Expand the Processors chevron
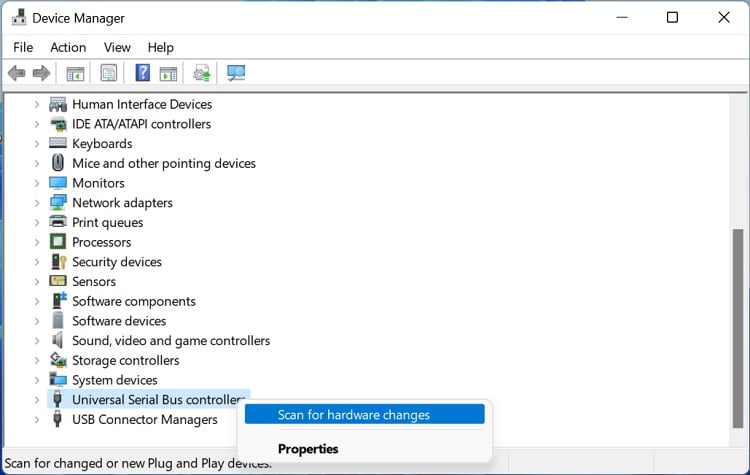This screenshot has height=475, width=750. point(37,242)
